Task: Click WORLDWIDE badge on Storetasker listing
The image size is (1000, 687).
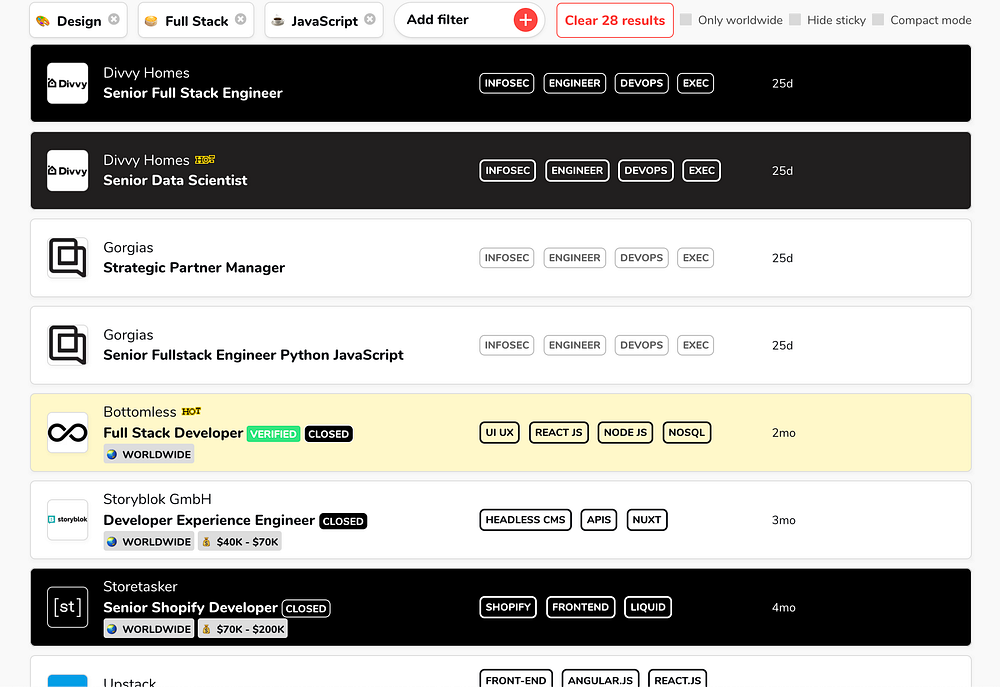Action: tap(149, 629)
